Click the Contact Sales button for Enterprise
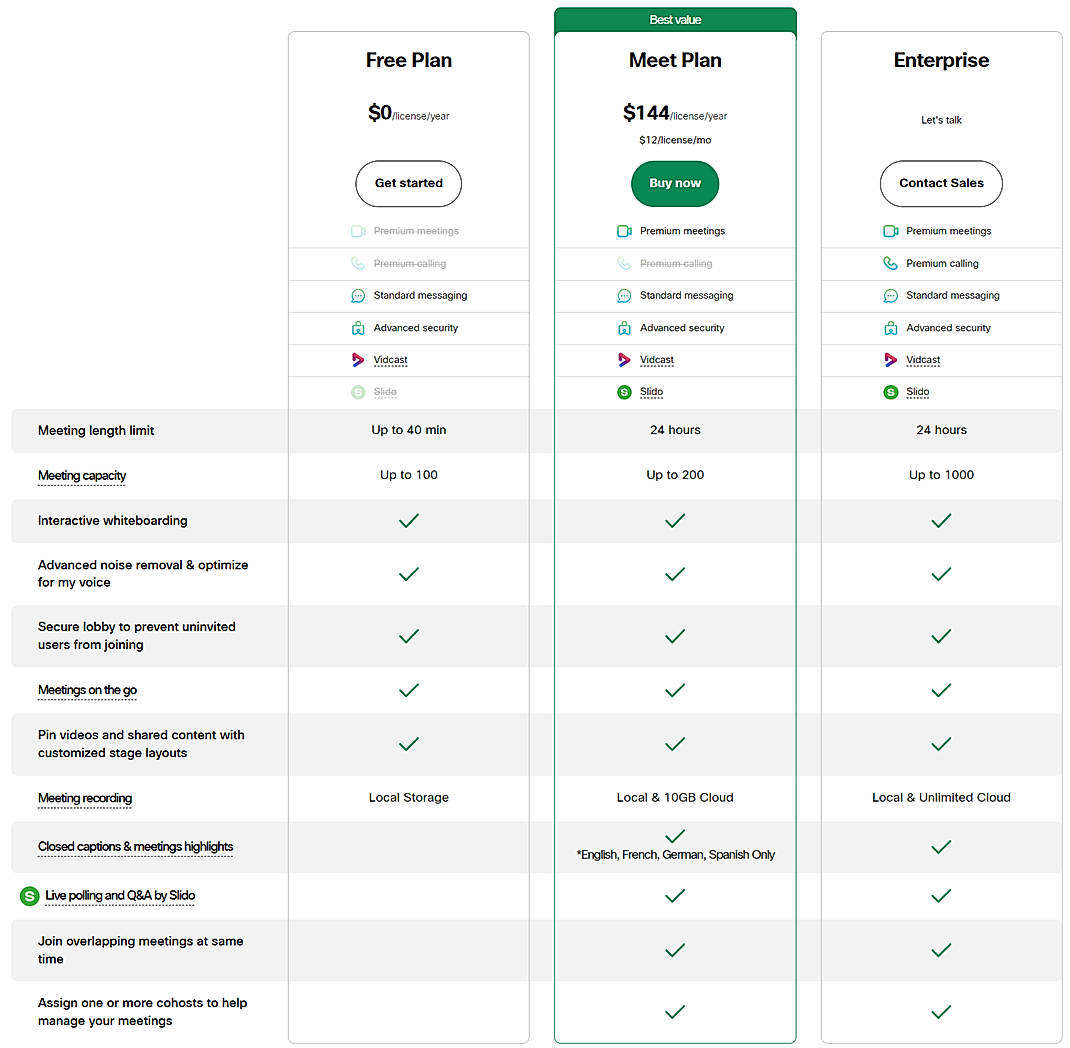Screen dimensions: 1070x1048 point(941,183)
